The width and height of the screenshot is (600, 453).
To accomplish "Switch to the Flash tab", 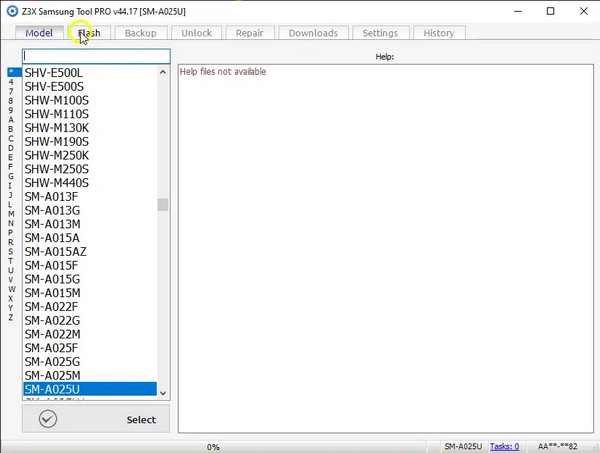I will pos(89,33).
